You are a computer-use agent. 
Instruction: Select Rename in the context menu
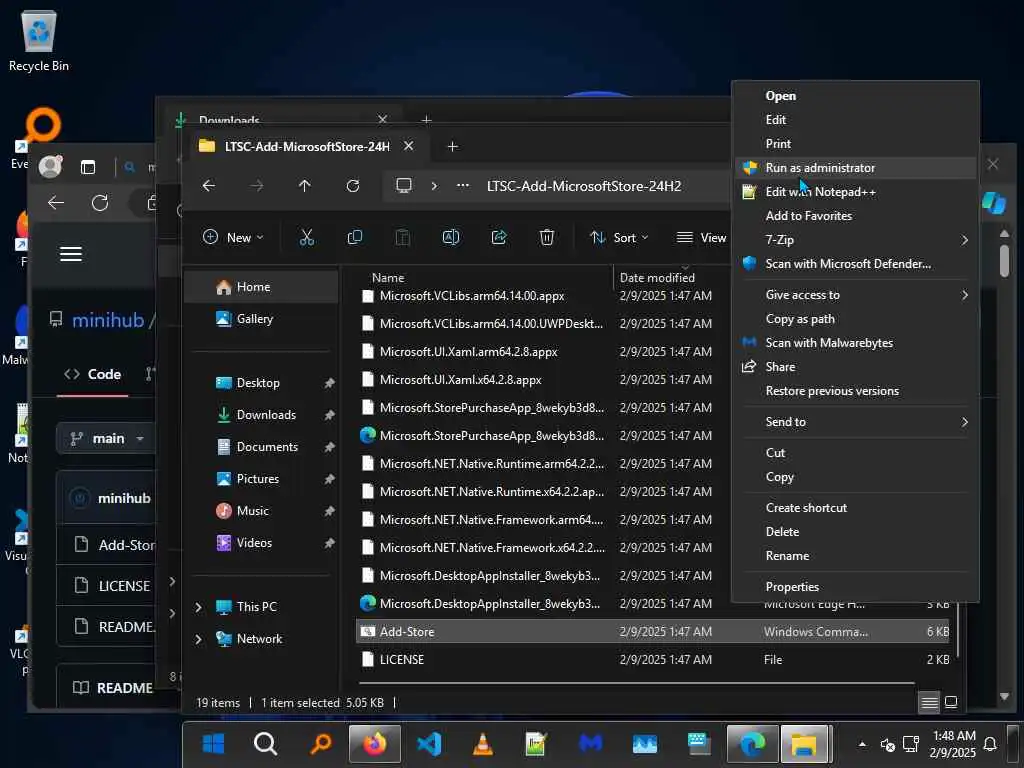click(x=856, y=556)
